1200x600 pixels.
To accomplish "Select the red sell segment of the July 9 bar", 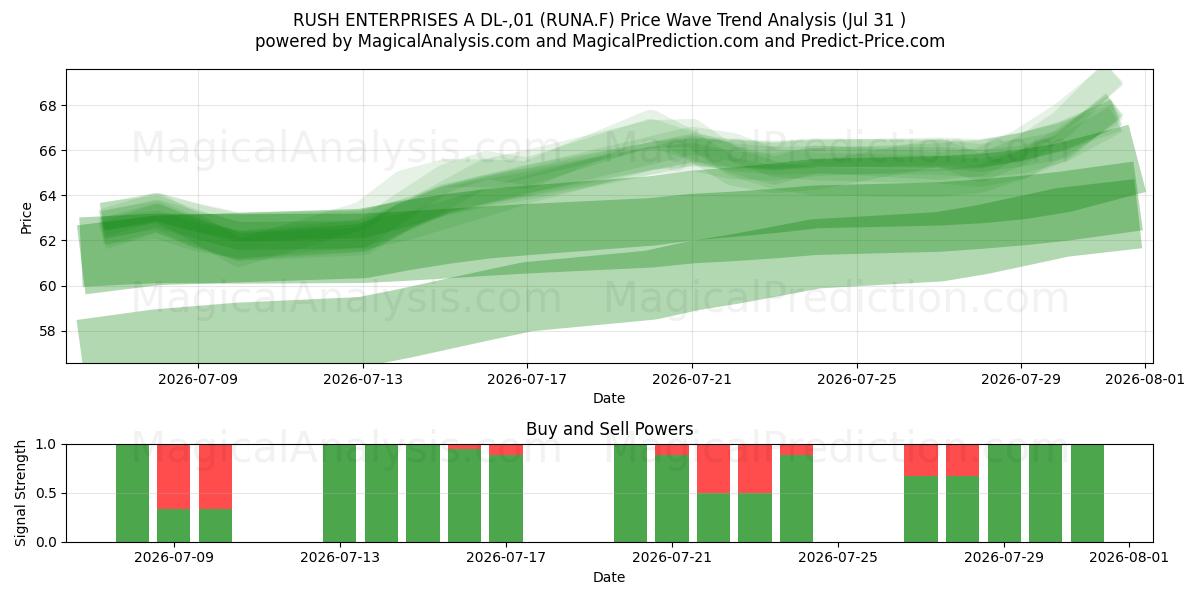I will tap(174, 477).
